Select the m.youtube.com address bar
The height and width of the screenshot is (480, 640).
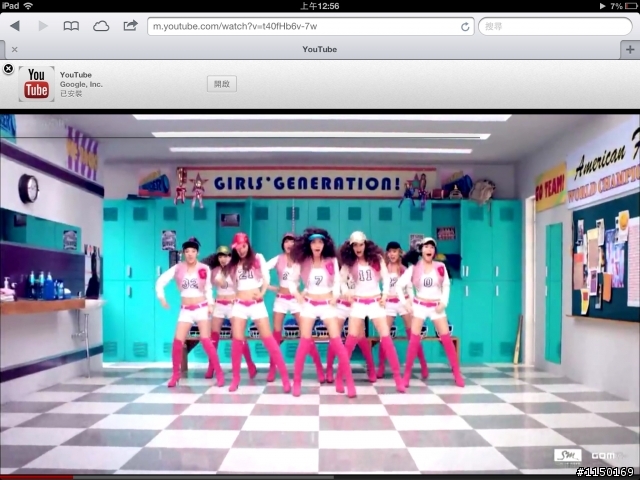coord(311,27)
